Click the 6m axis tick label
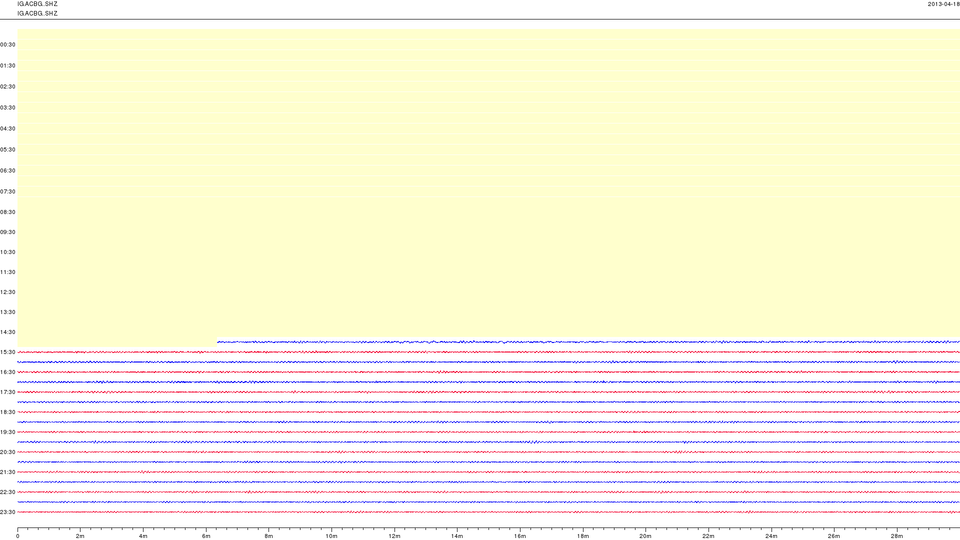The image size is (960, 540). point(206,536)
